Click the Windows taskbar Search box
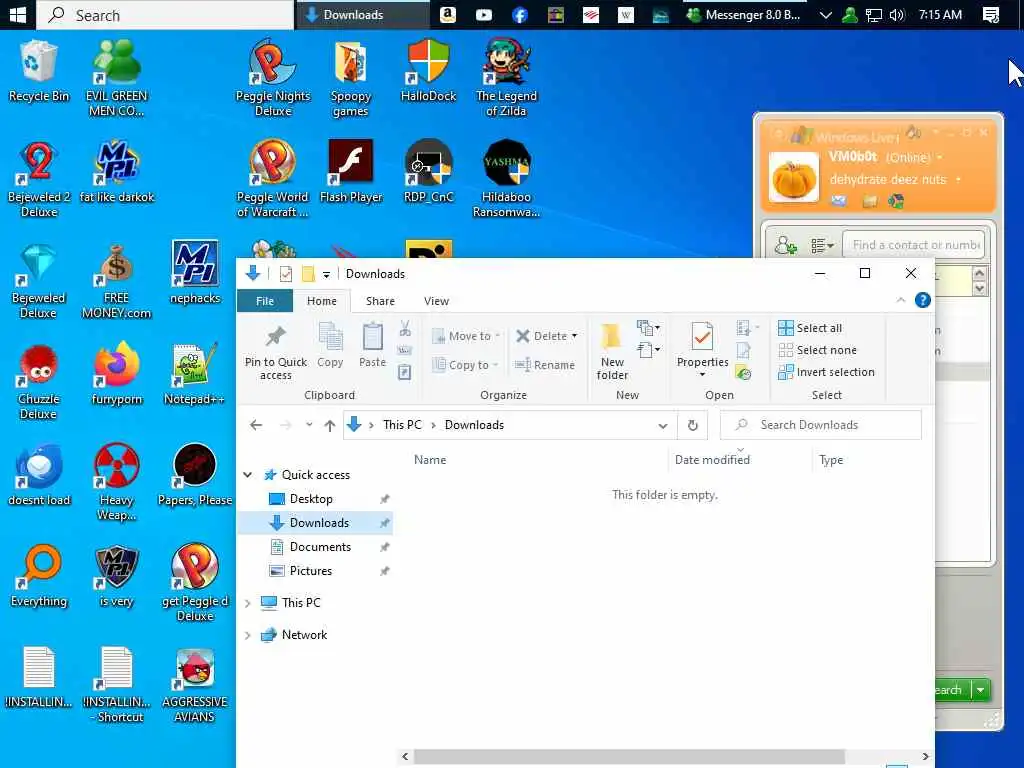 pyautogui.click(x=165, y=14)
